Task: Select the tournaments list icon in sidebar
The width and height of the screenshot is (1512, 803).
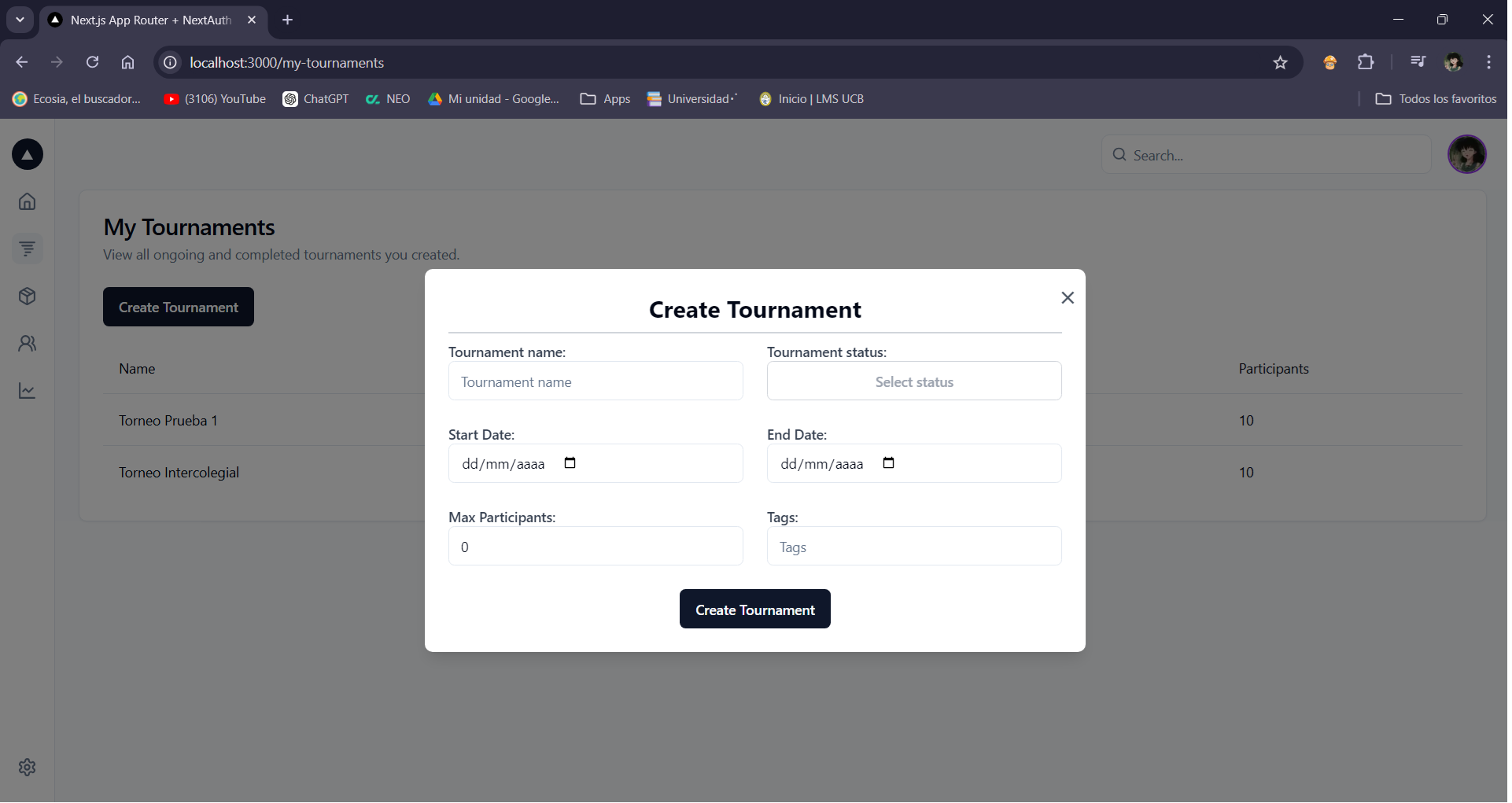Action: click(28, 249)
